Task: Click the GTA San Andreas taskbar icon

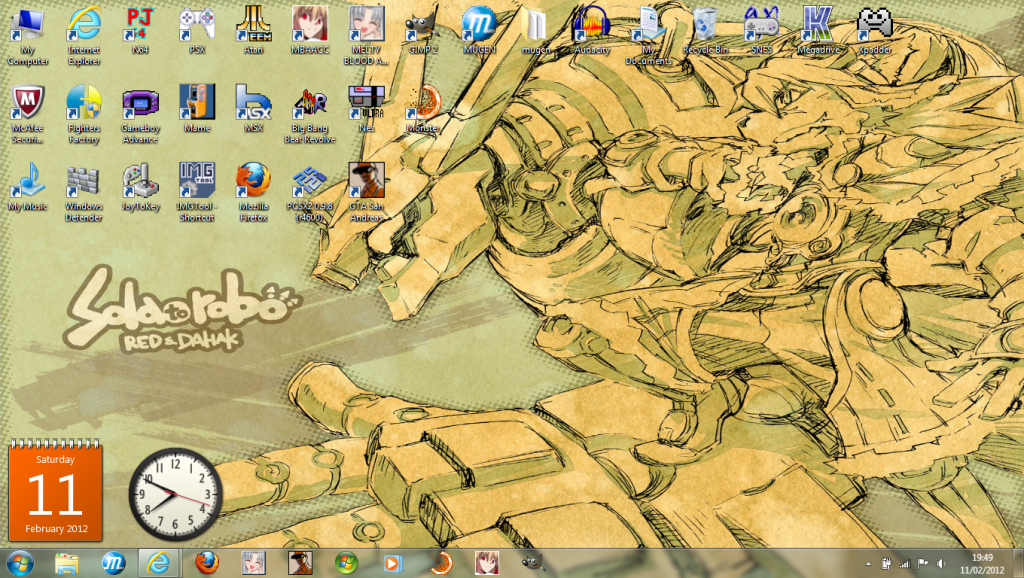Action: pos(300,563)
